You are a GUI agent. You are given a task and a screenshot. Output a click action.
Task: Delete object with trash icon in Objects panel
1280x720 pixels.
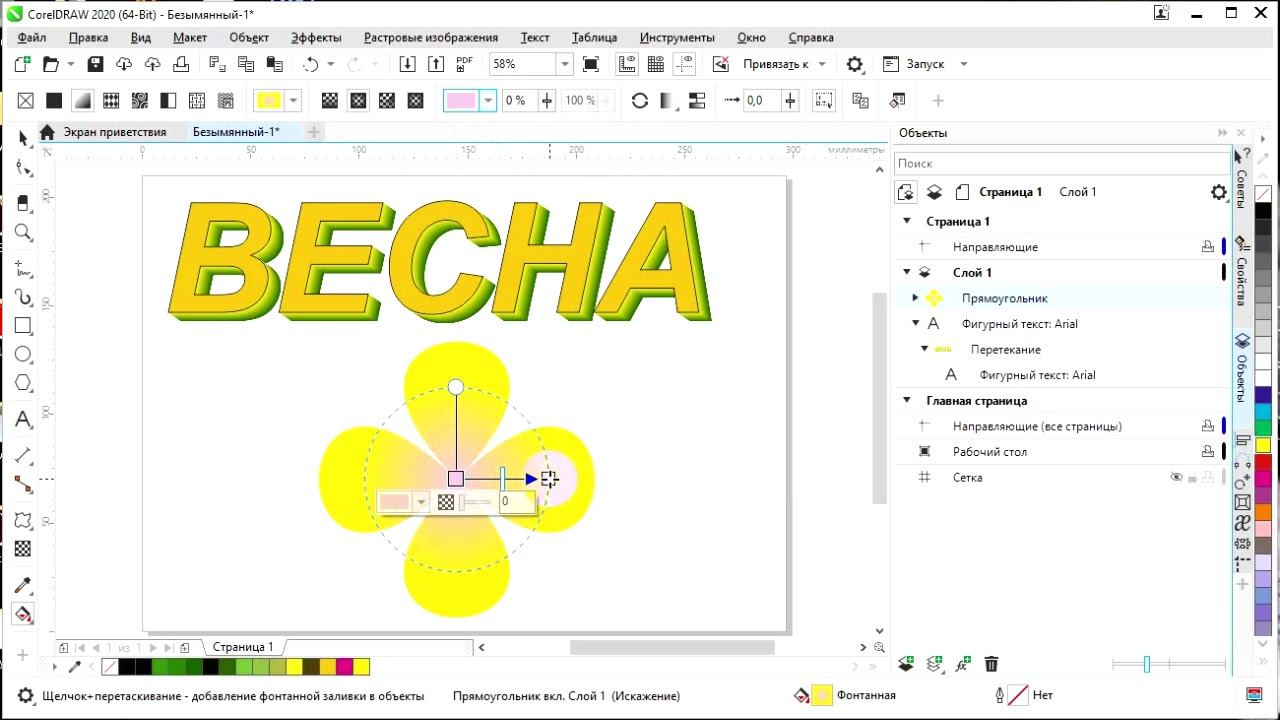click(x=991, y=664)
